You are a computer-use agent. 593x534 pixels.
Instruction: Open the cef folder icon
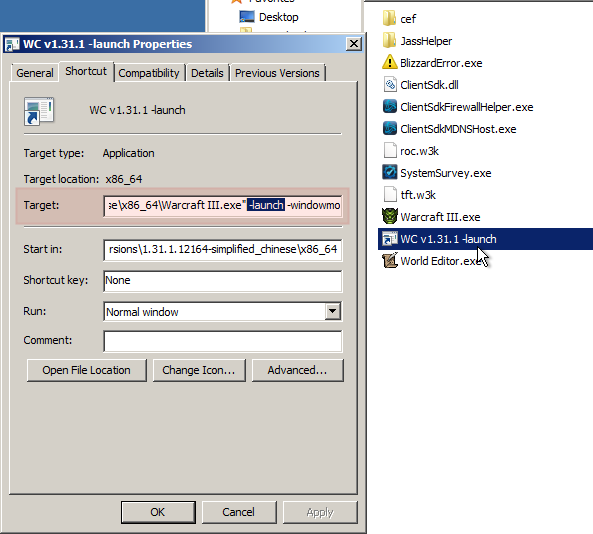390,18
